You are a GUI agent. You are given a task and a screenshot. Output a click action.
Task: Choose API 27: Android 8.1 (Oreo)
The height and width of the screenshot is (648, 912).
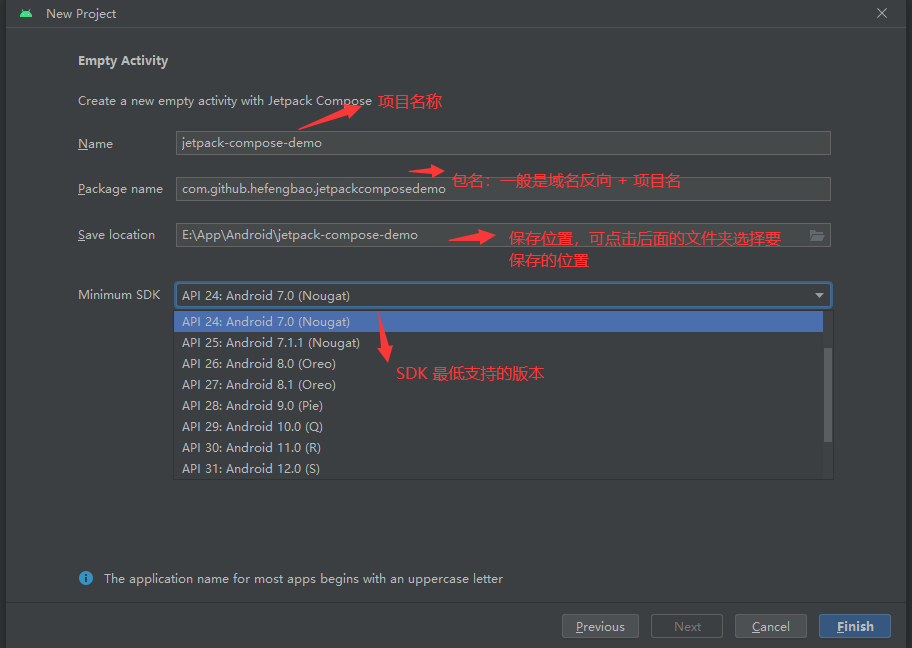tap(498, 384)
